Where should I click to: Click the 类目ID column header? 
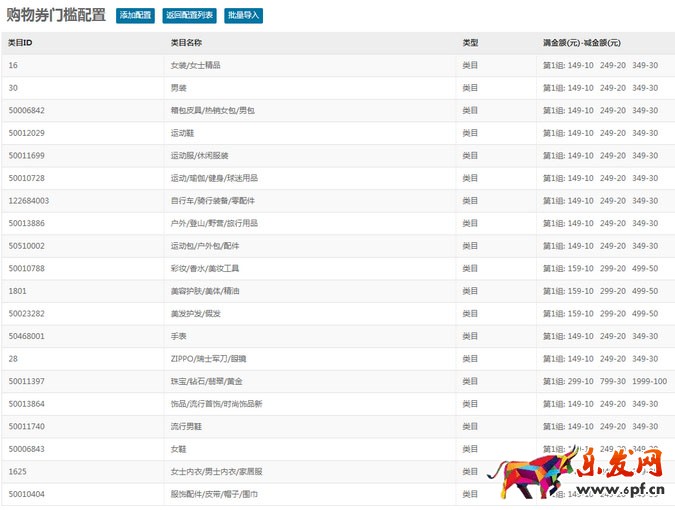coord(20,43)
